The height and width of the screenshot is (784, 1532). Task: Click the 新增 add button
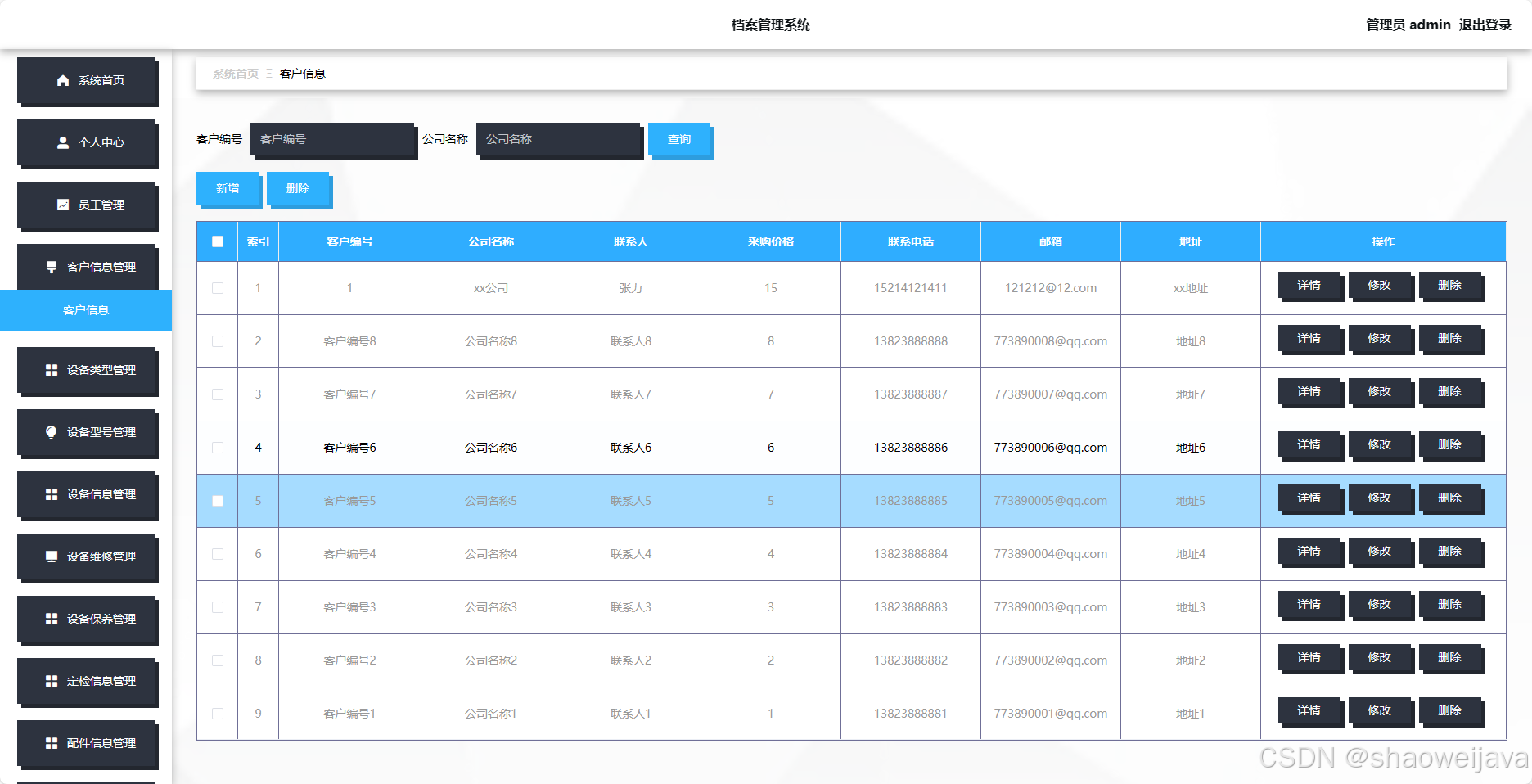(228, 190)
